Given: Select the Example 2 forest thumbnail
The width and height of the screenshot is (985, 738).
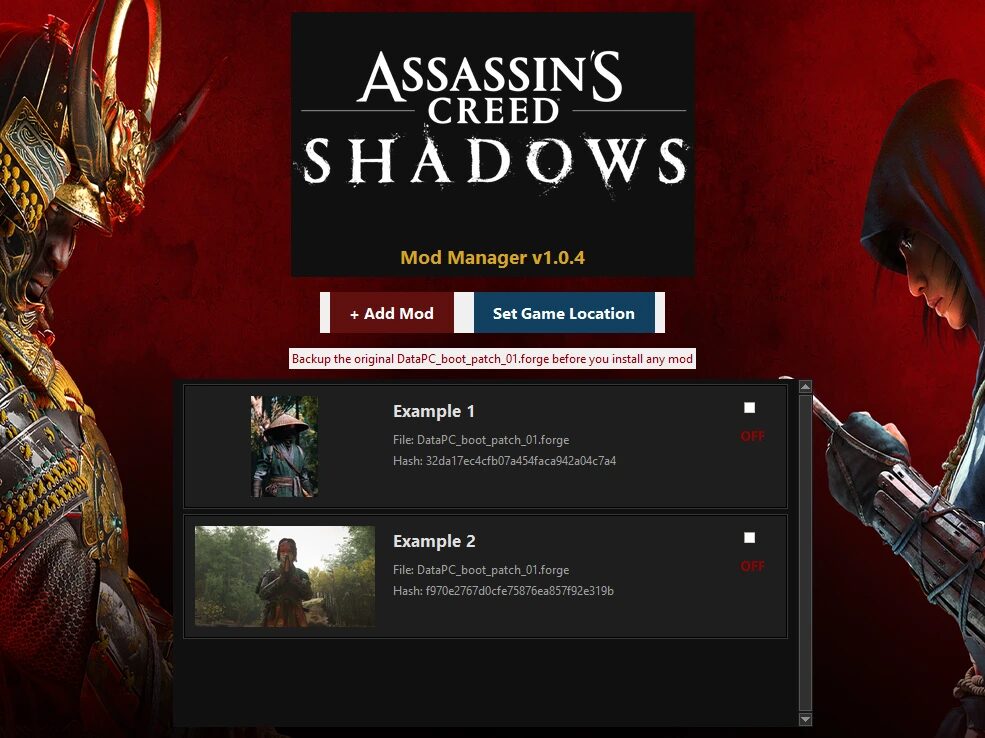Looking at the screenshot, I should tap(285, 576).
